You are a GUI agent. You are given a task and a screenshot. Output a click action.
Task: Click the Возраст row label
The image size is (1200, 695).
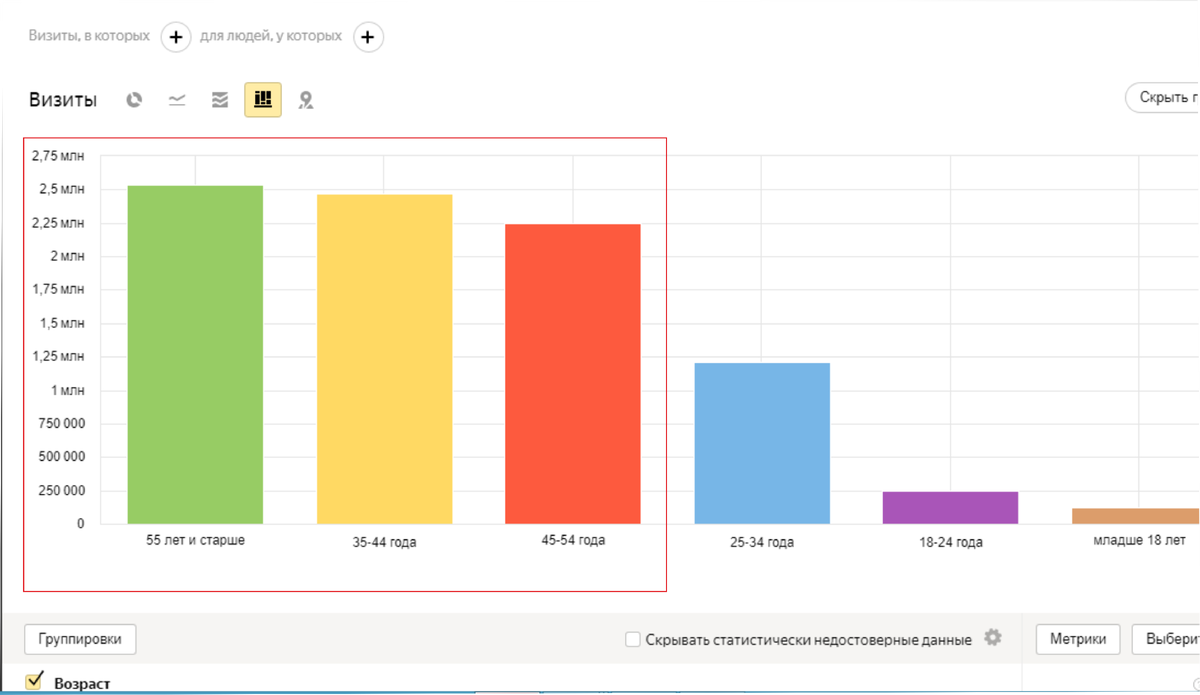tap(82, 684)
